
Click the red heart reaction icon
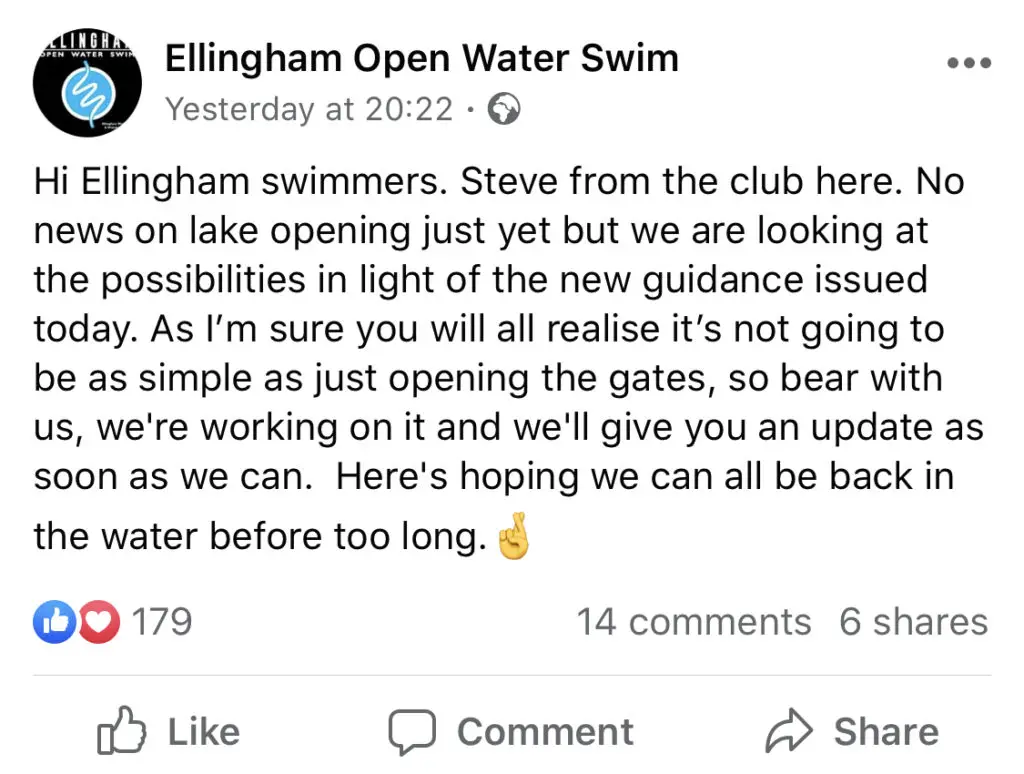[99, 621]
